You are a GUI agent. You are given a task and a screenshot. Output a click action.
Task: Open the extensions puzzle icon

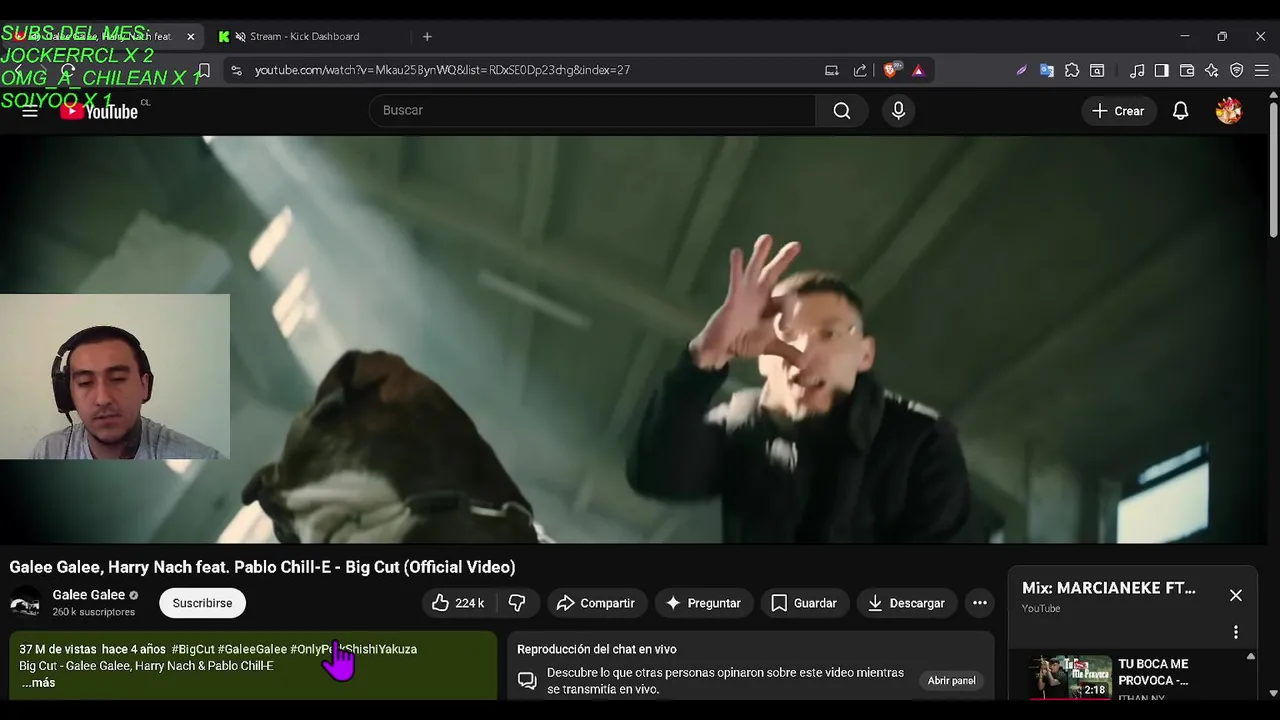pyautogui.click(x=1072, y=70)
